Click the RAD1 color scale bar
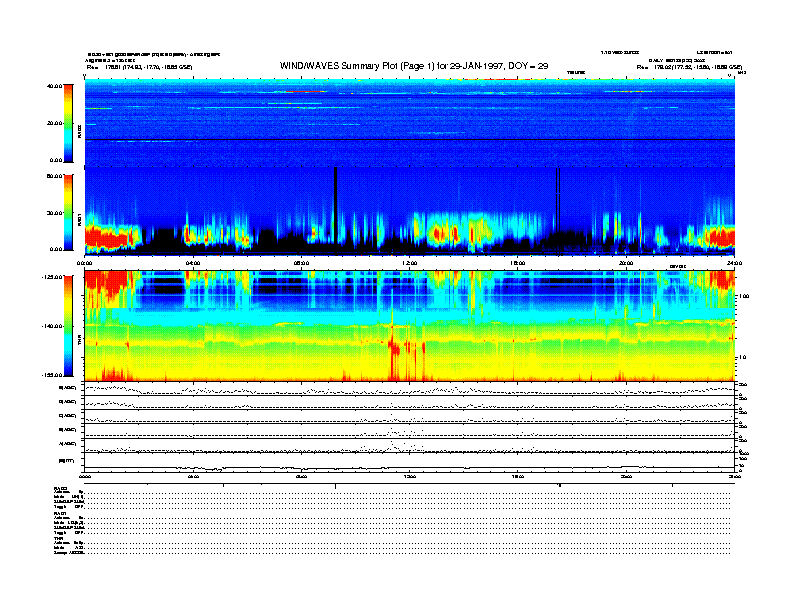This screenshot has width=792, height=612. tap(68, 212)
